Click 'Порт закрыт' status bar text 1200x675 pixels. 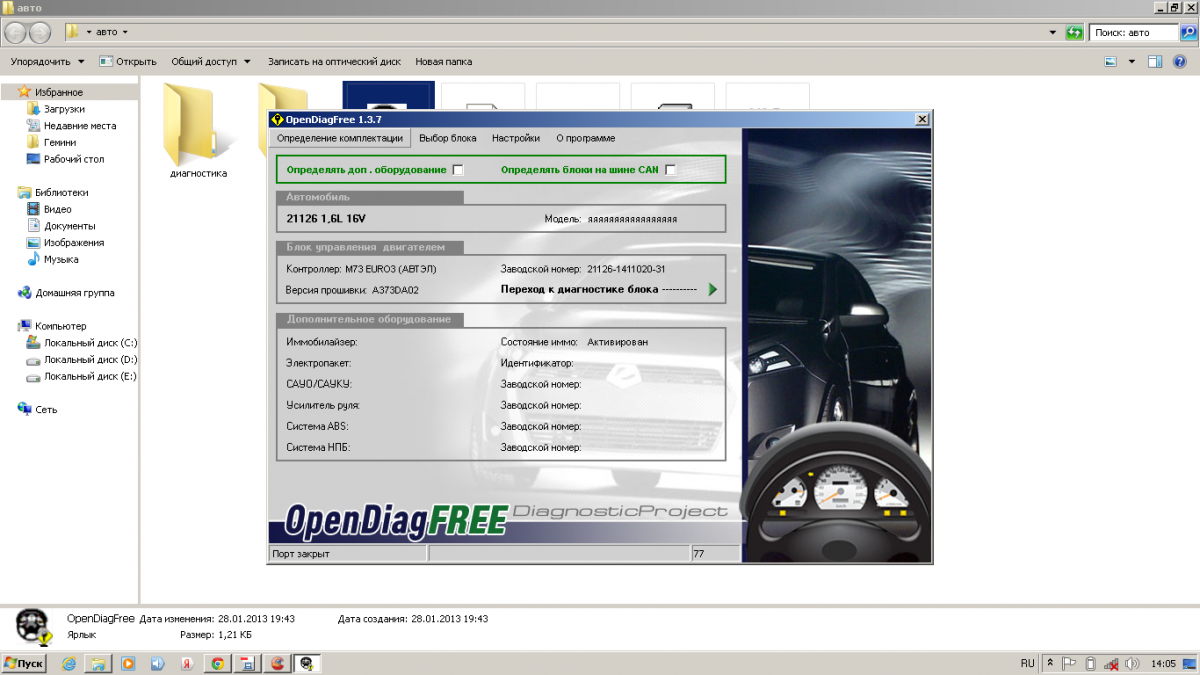[301, 553]
